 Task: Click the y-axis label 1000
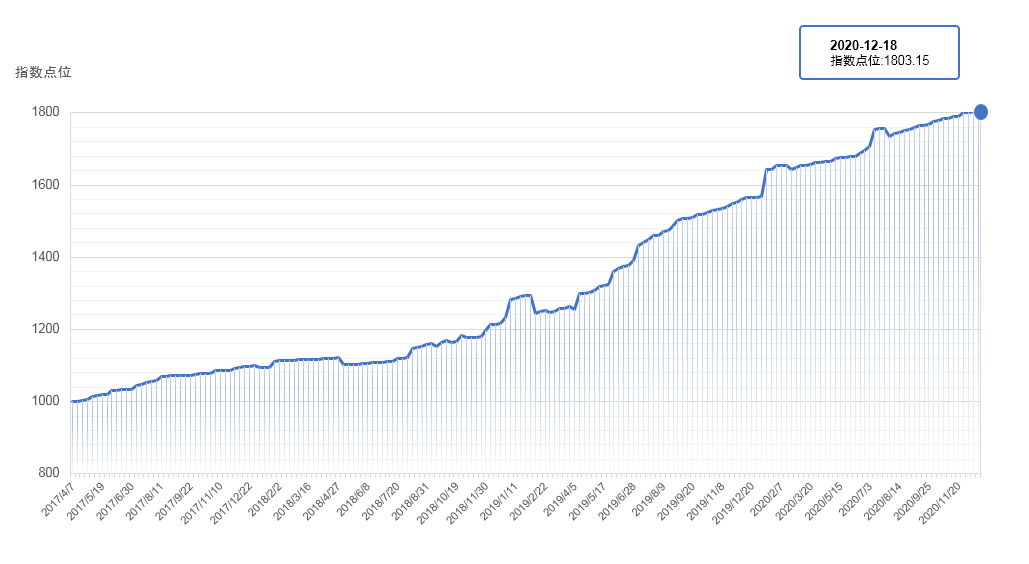tap(45, 401)
